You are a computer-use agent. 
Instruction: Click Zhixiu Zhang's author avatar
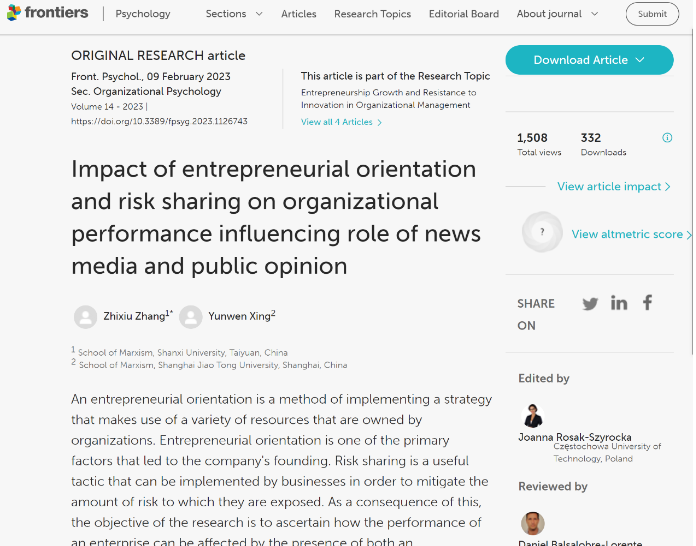coord(86,317)
